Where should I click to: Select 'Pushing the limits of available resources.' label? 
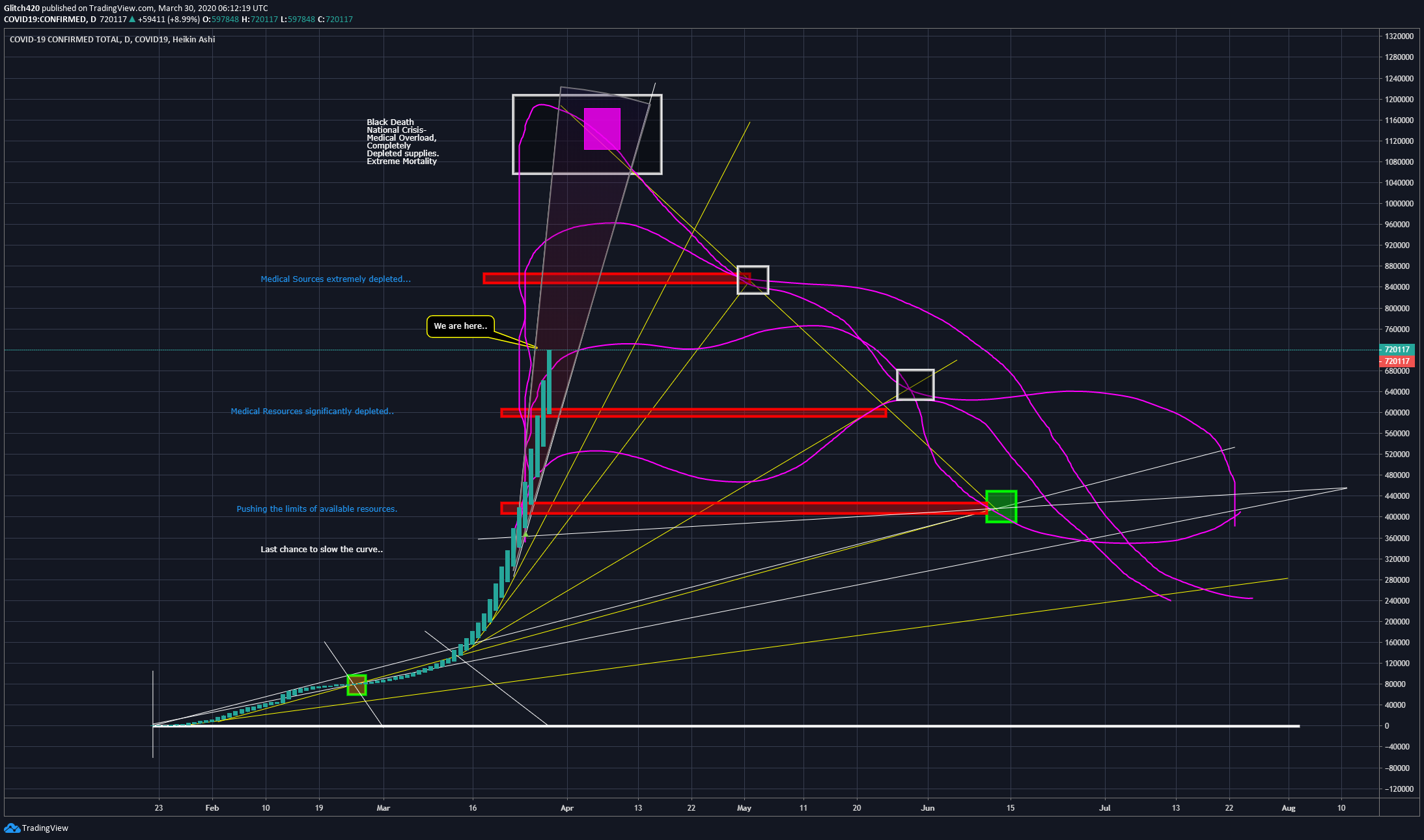click(x=316, y=509)
